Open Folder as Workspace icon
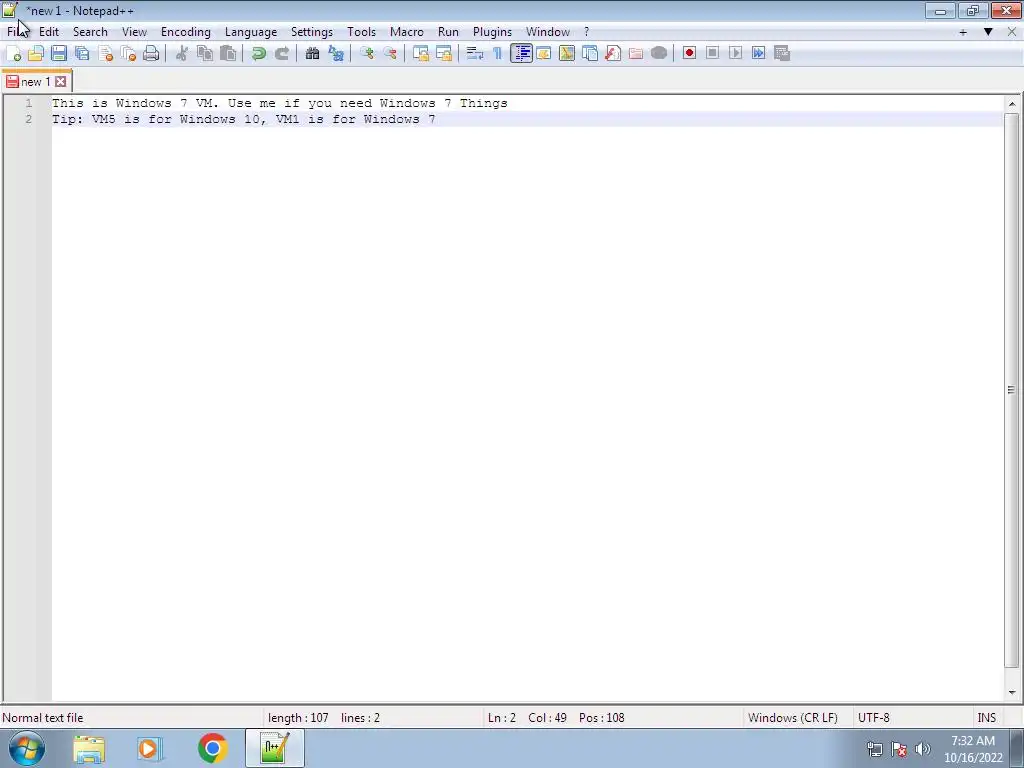This screenshot has height=768, width=1024. pyautogui.click(x=635, y=54)
